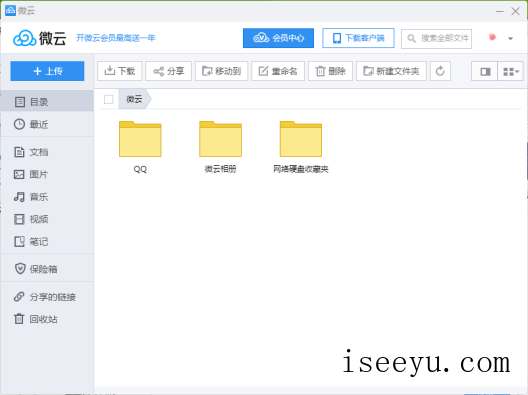Click the 重命名 rename toolbar button
Image resolution: width=528 pixels, height=395 pixels.
(278, 71)
